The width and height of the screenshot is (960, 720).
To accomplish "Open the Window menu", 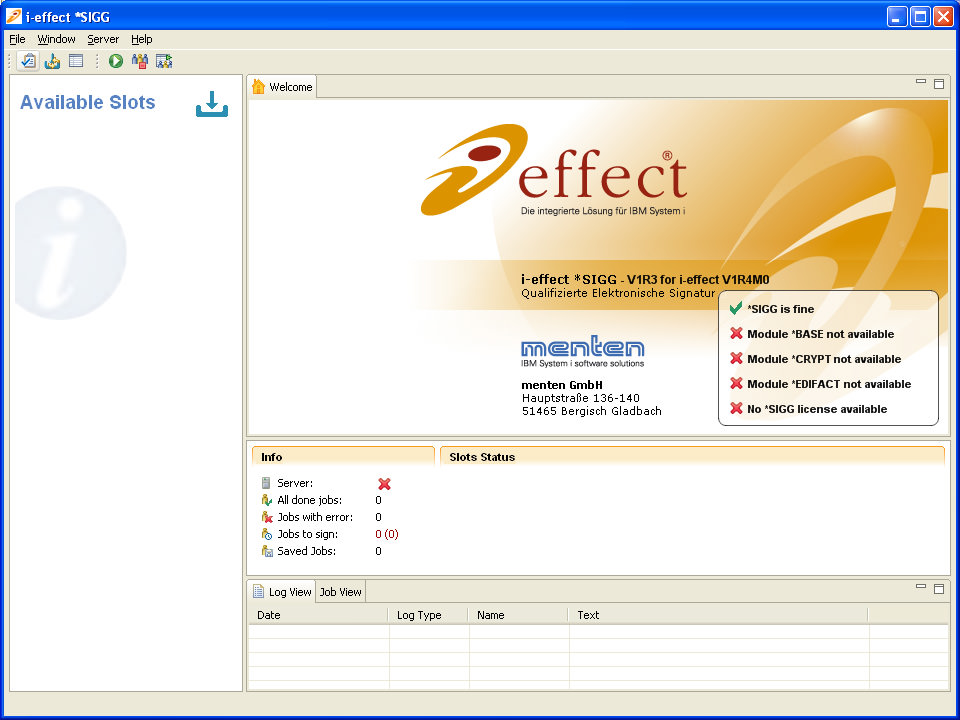I will click(57, 39).
